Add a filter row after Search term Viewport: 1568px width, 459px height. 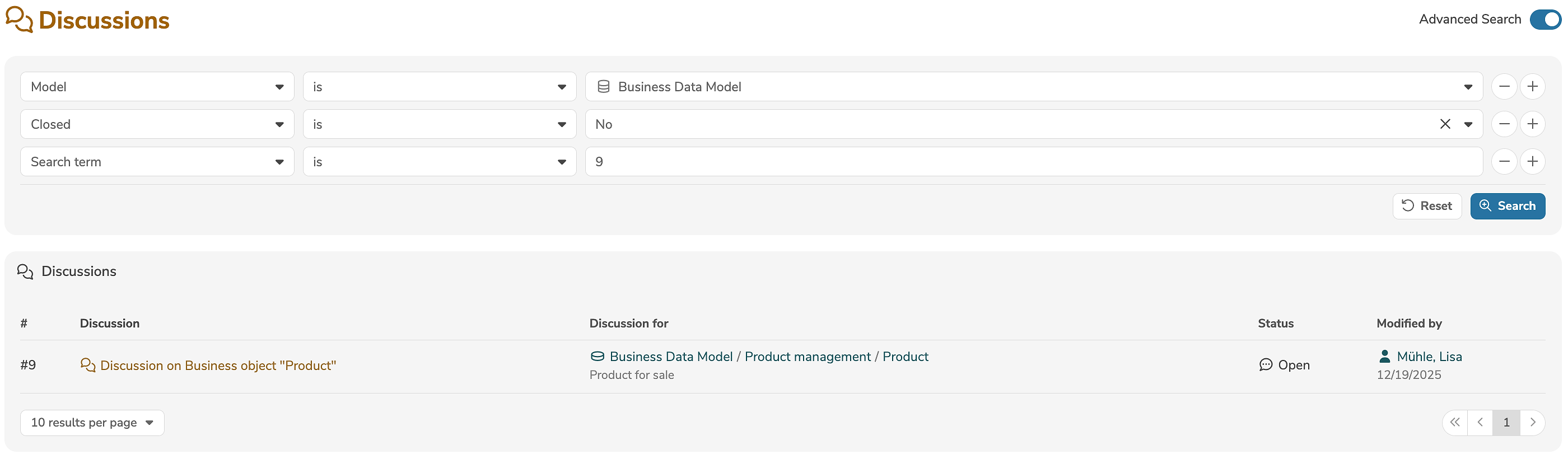click(x=1532, y=162)
